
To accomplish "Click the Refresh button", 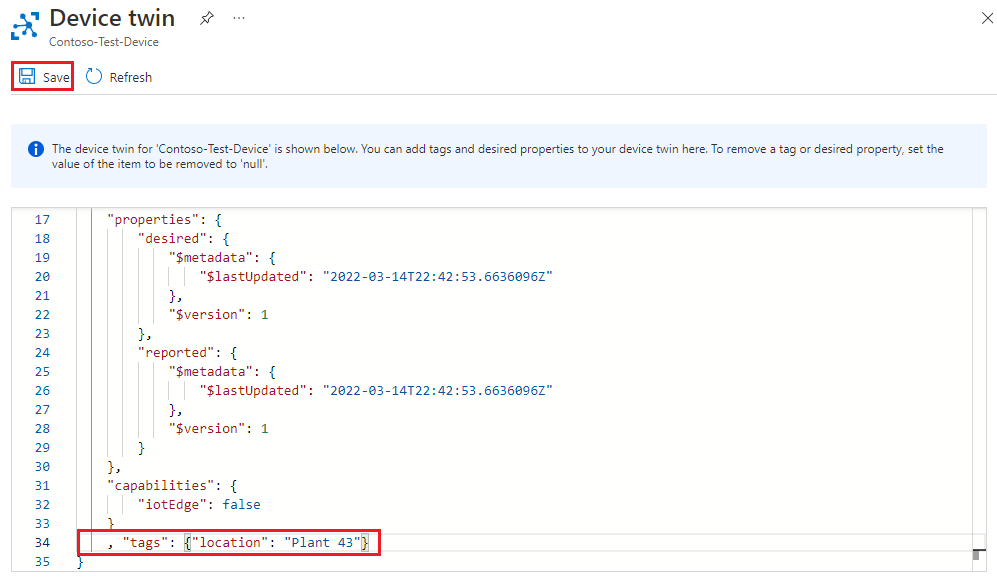I will coord(118,76).
